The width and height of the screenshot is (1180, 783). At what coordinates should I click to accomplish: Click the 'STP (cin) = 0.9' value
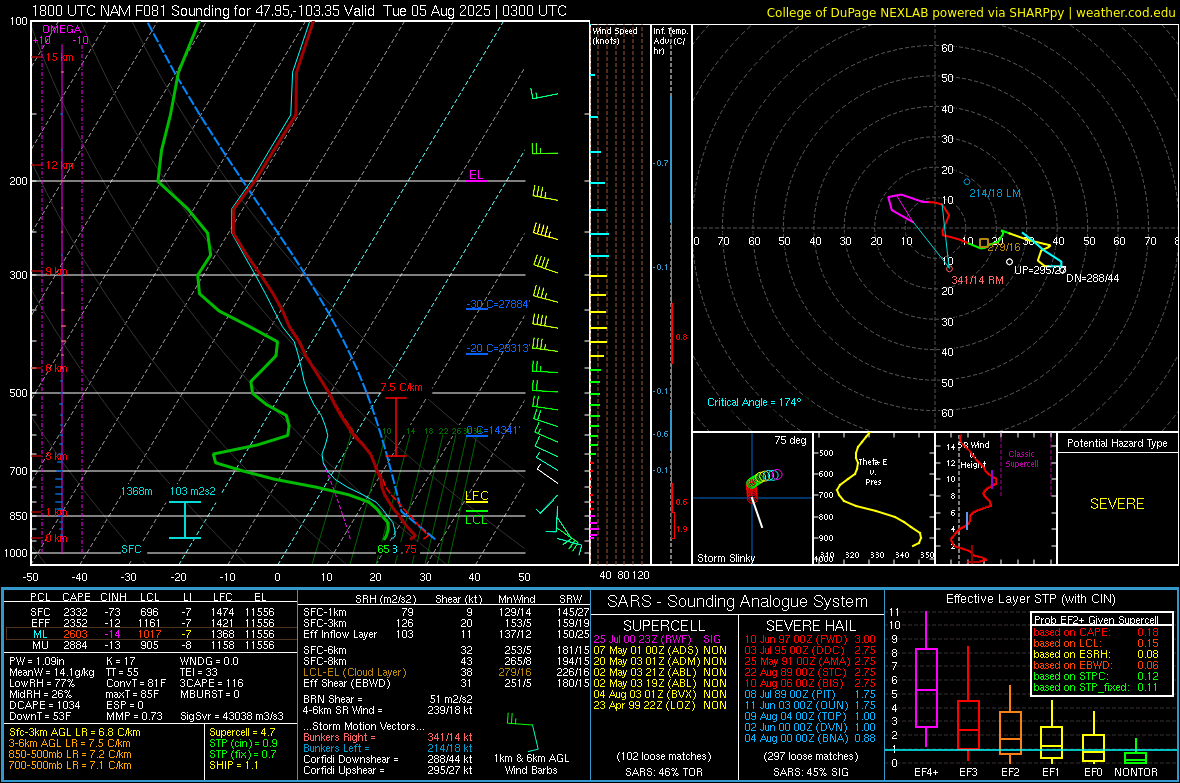[x=243, y=743]
